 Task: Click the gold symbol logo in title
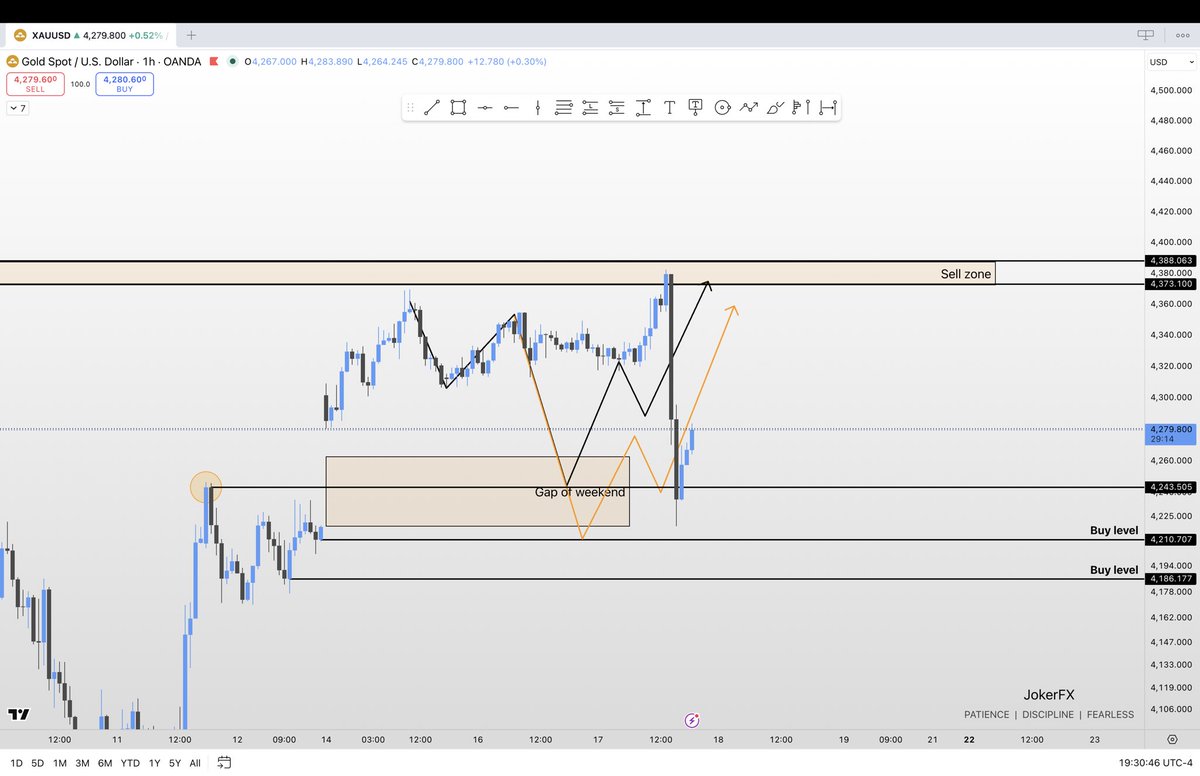(x=14, y=62)
